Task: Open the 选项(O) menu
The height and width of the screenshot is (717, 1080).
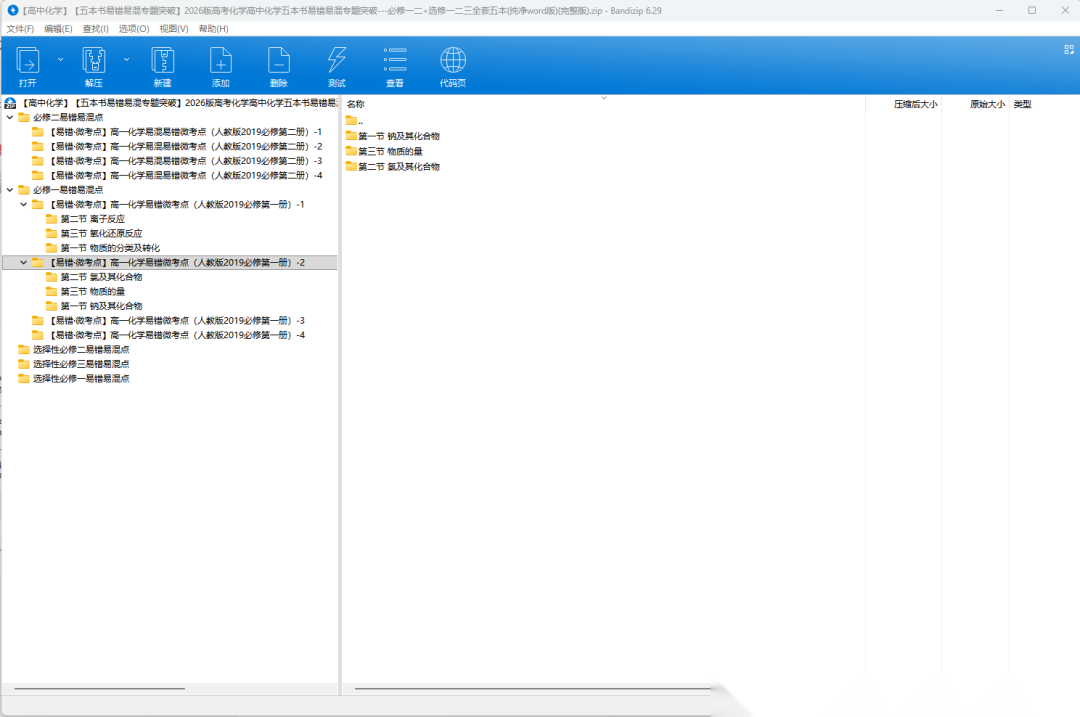Action: coord(134,29)
